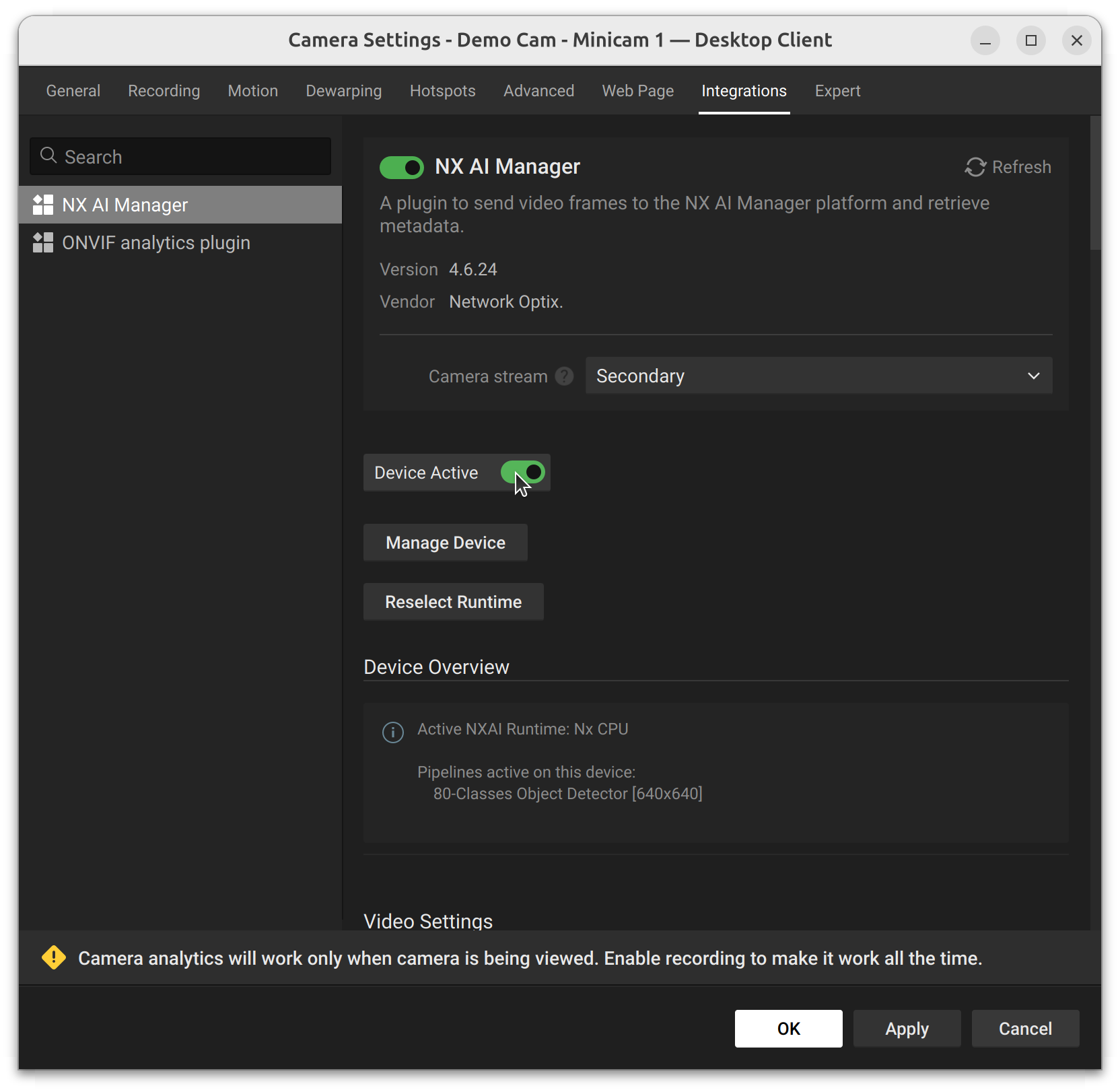This screenshot has width=1120, height=1092.
Task: Open the Expert tab
Action: tap(837, 91)
